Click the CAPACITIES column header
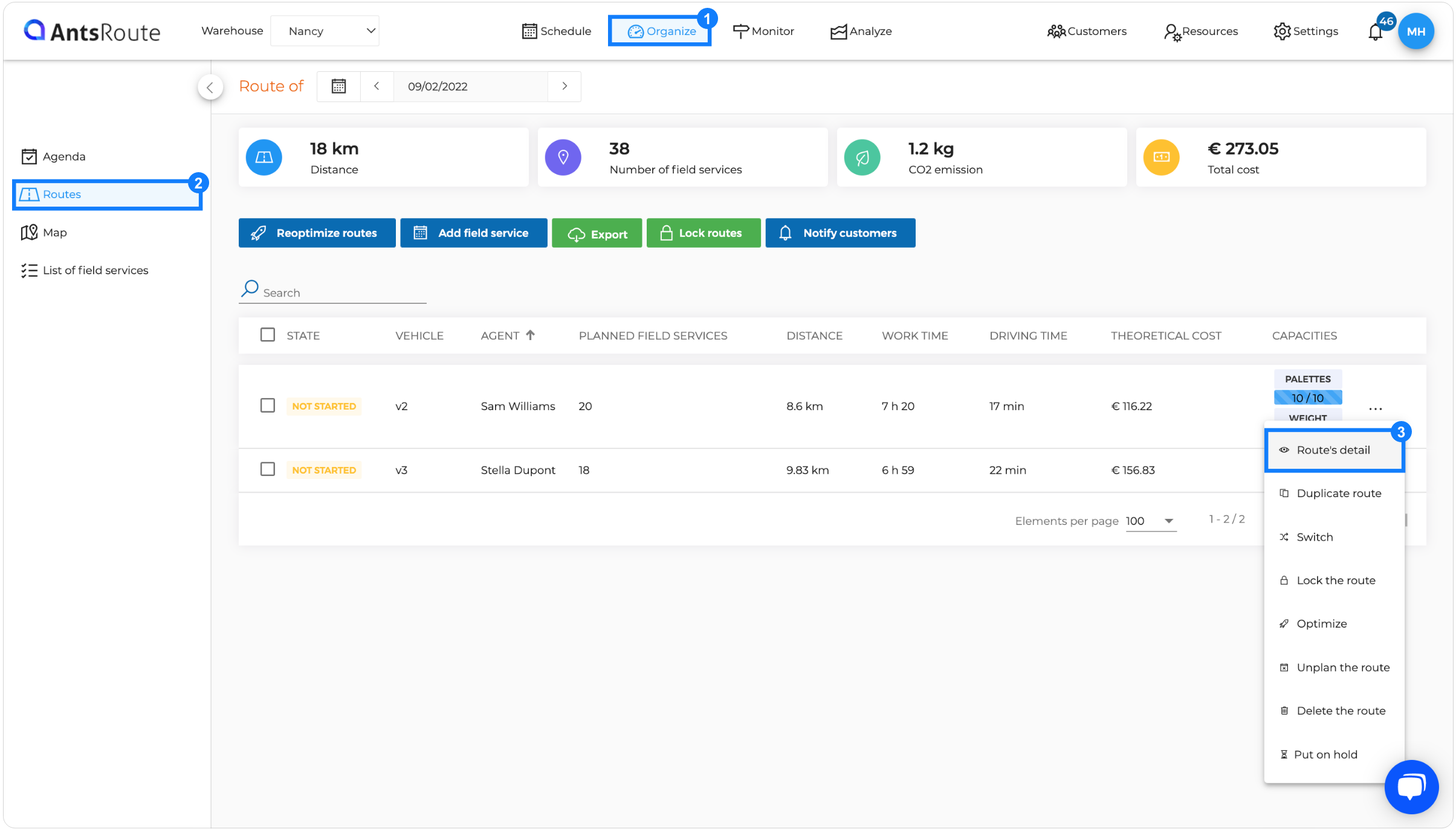 1304,336
